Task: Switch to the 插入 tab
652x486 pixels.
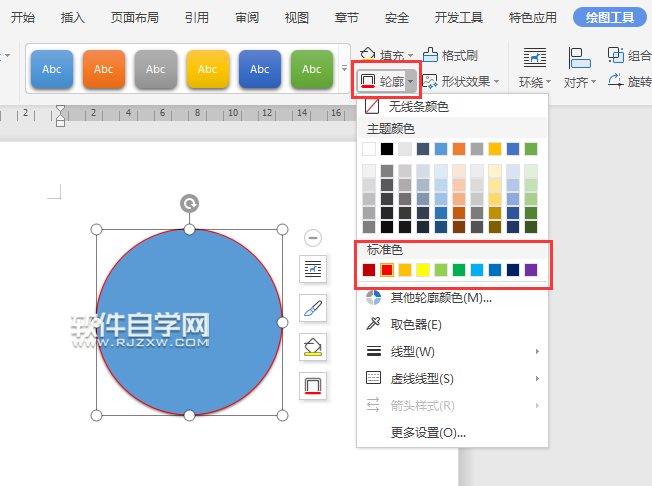Action: [73, 17]
